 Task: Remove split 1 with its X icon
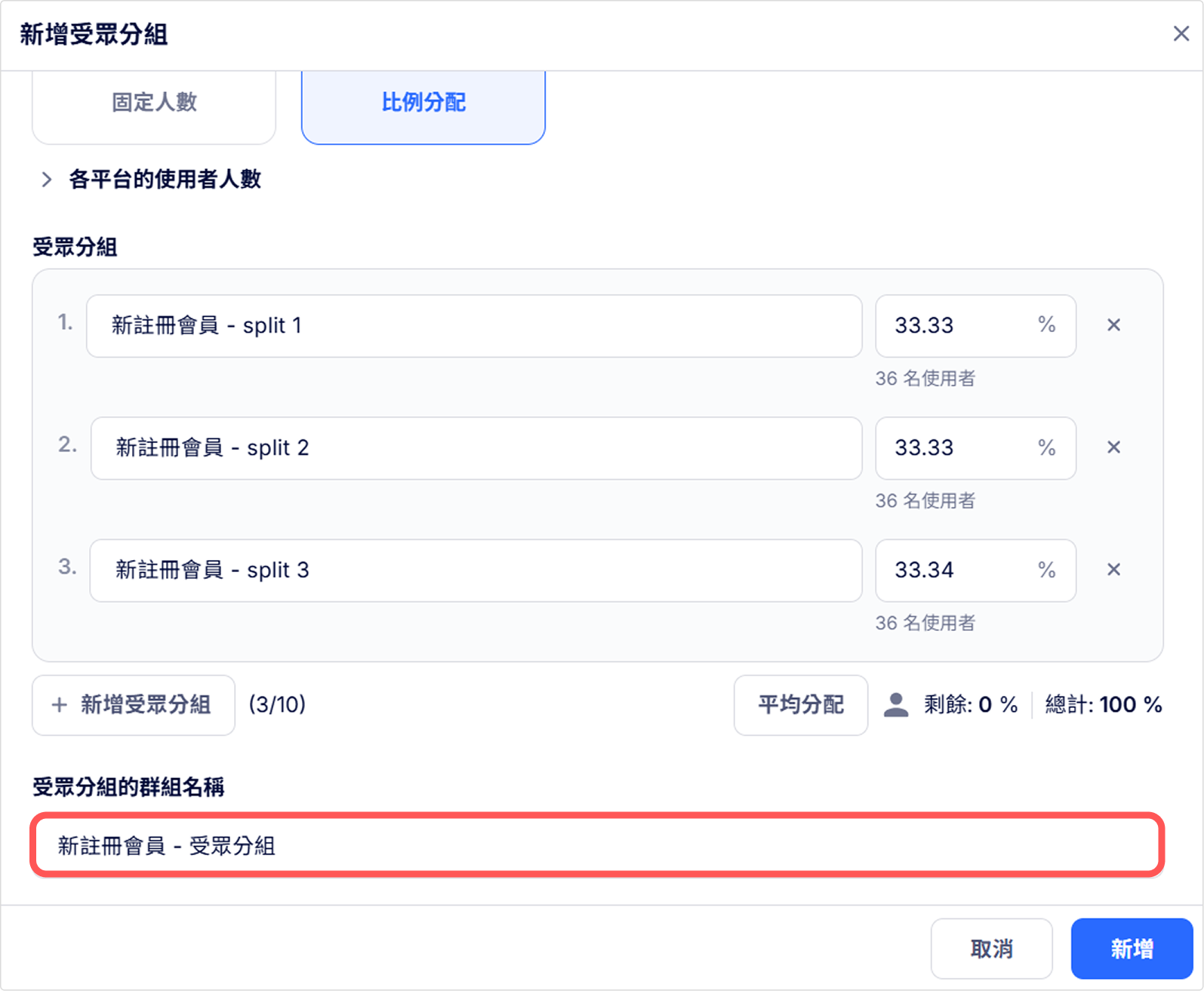point(1113,325)
